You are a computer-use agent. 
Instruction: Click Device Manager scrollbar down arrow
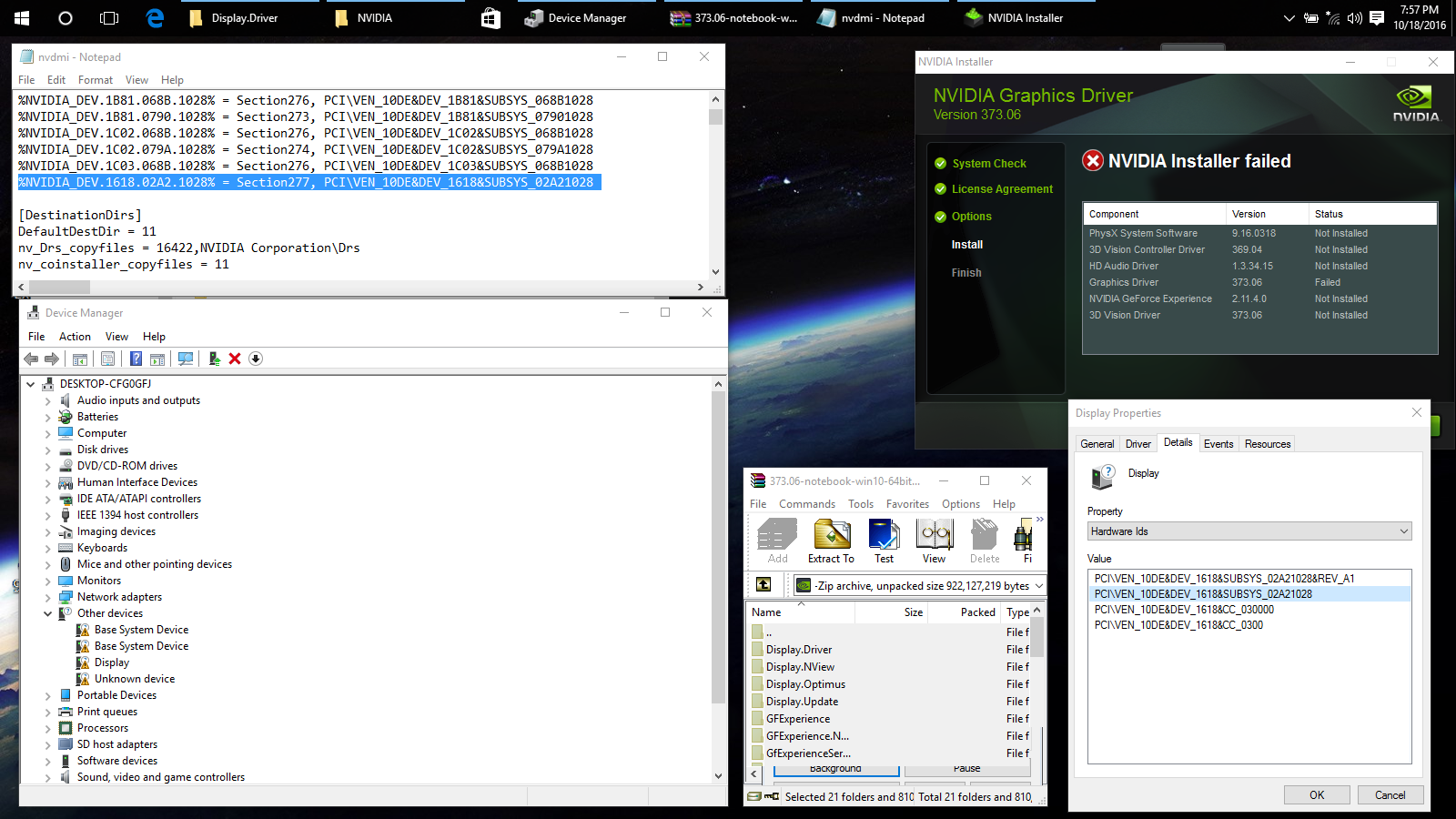coord(719,776)
